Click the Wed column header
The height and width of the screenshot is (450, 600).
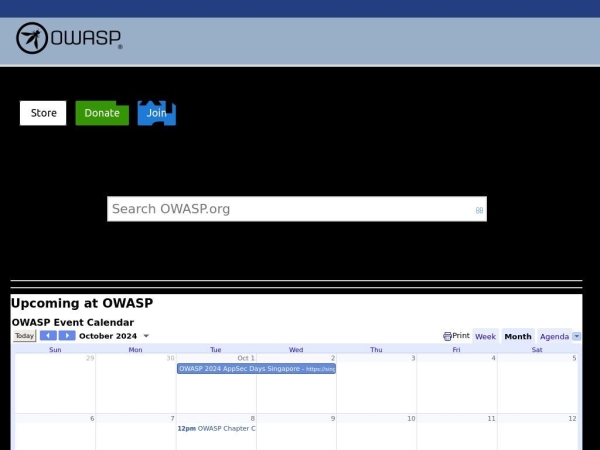click(x=296, y=350)
